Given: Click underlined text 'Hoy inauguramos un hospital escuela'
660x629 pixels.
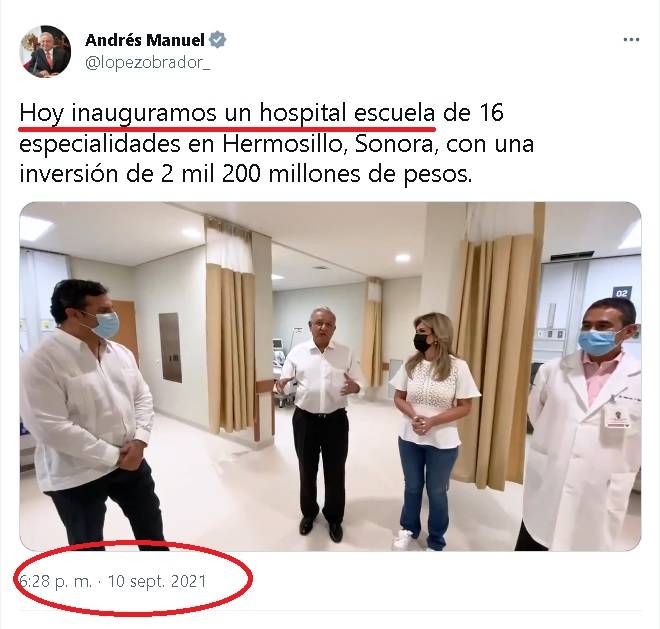Looking at the screenshot, I should [227, 113].
